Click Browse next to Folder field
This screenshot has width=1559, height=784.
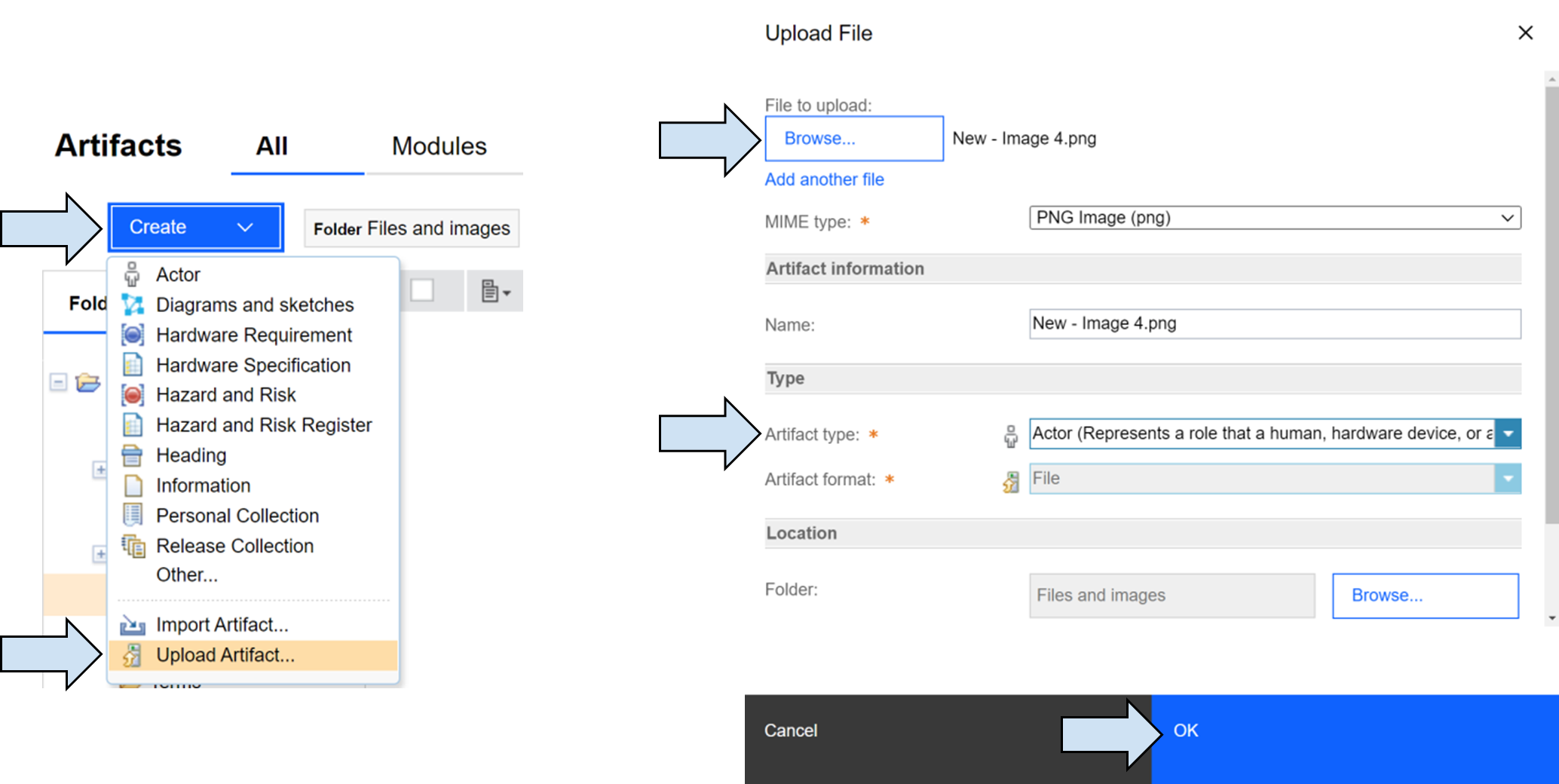click(1426, 596)
